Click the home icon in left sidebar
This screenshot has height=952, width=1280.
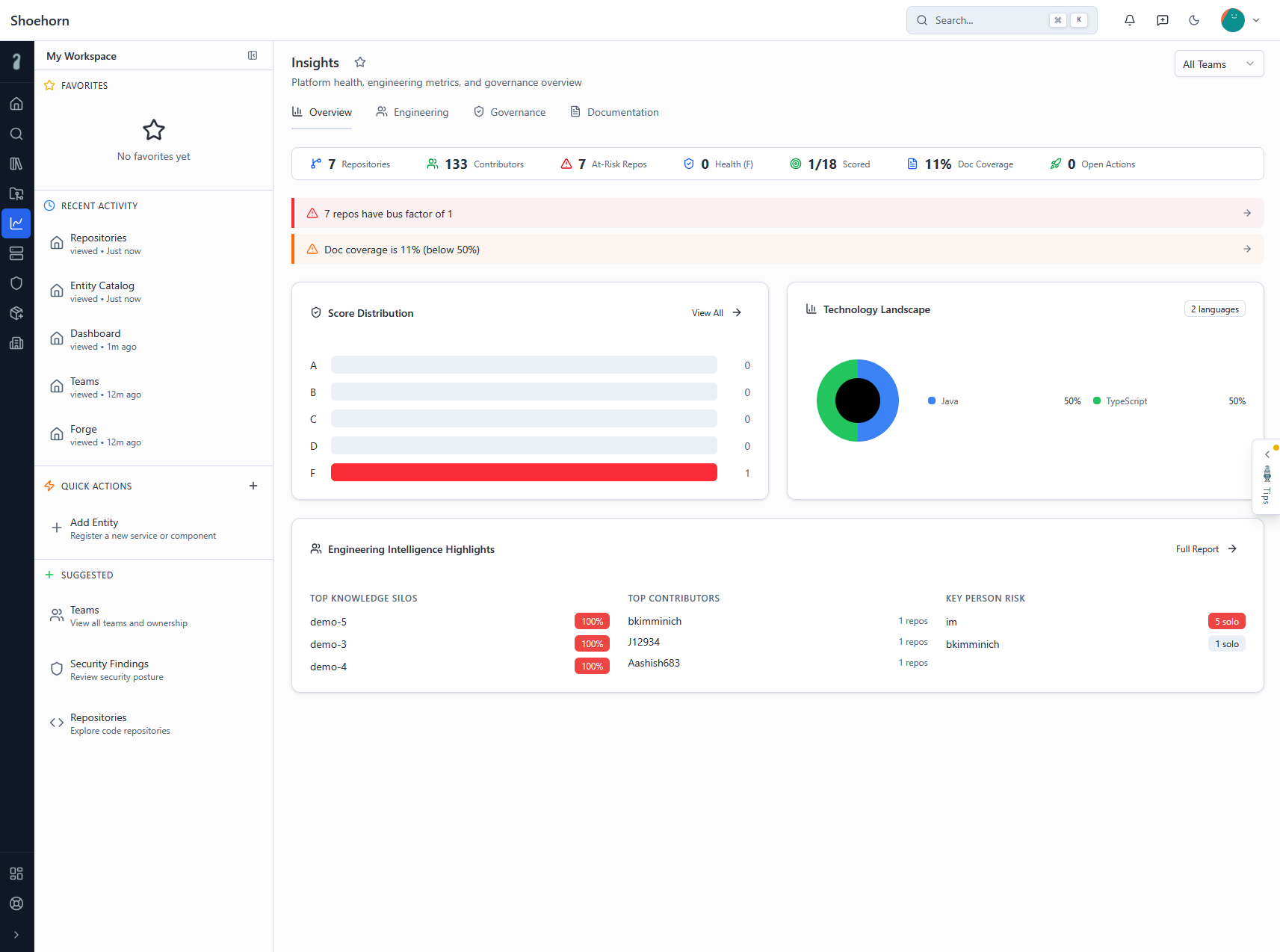point(16,104)
